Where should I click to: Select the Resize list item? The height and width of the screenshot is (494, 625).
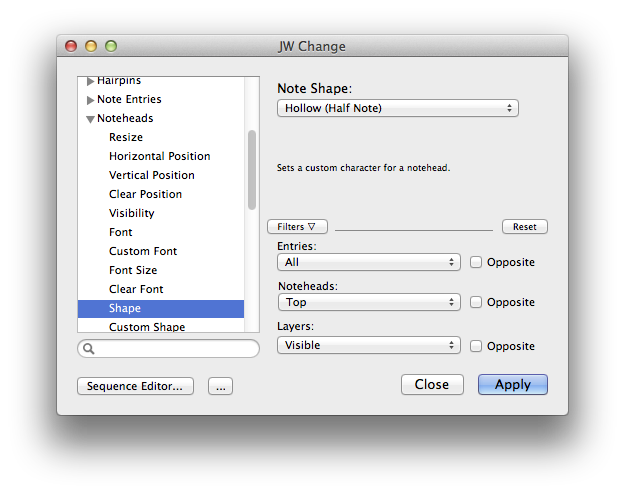pos(126,137)
